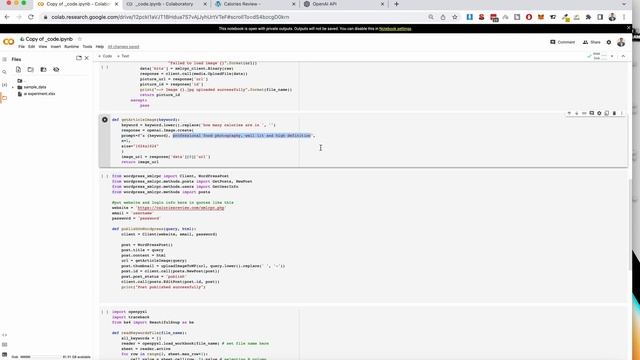
Task: Open the Runtime menu
Action: (71, 47)
